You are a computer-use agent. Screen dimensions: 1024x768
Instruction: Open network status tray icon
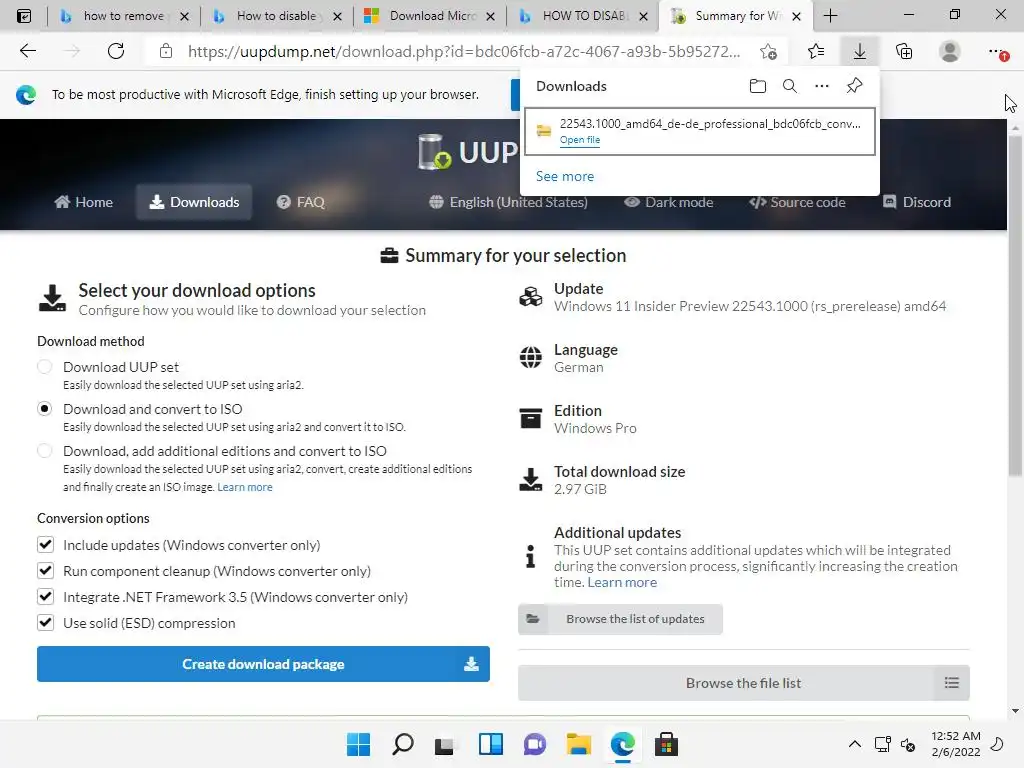[x=883, y=744]
